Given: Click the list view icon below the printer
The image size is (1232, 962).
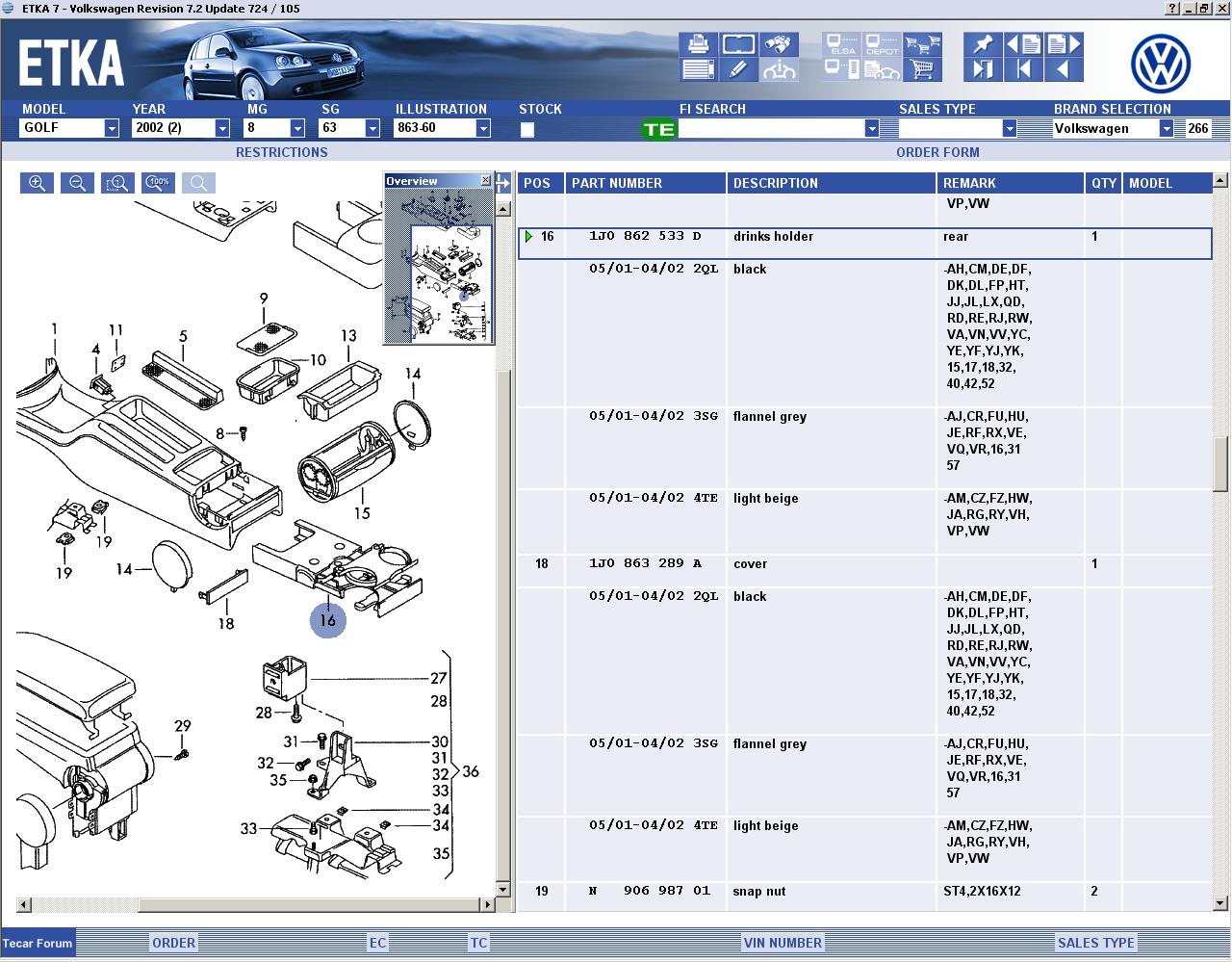Looking at the screenshot, I should (699, 69).
